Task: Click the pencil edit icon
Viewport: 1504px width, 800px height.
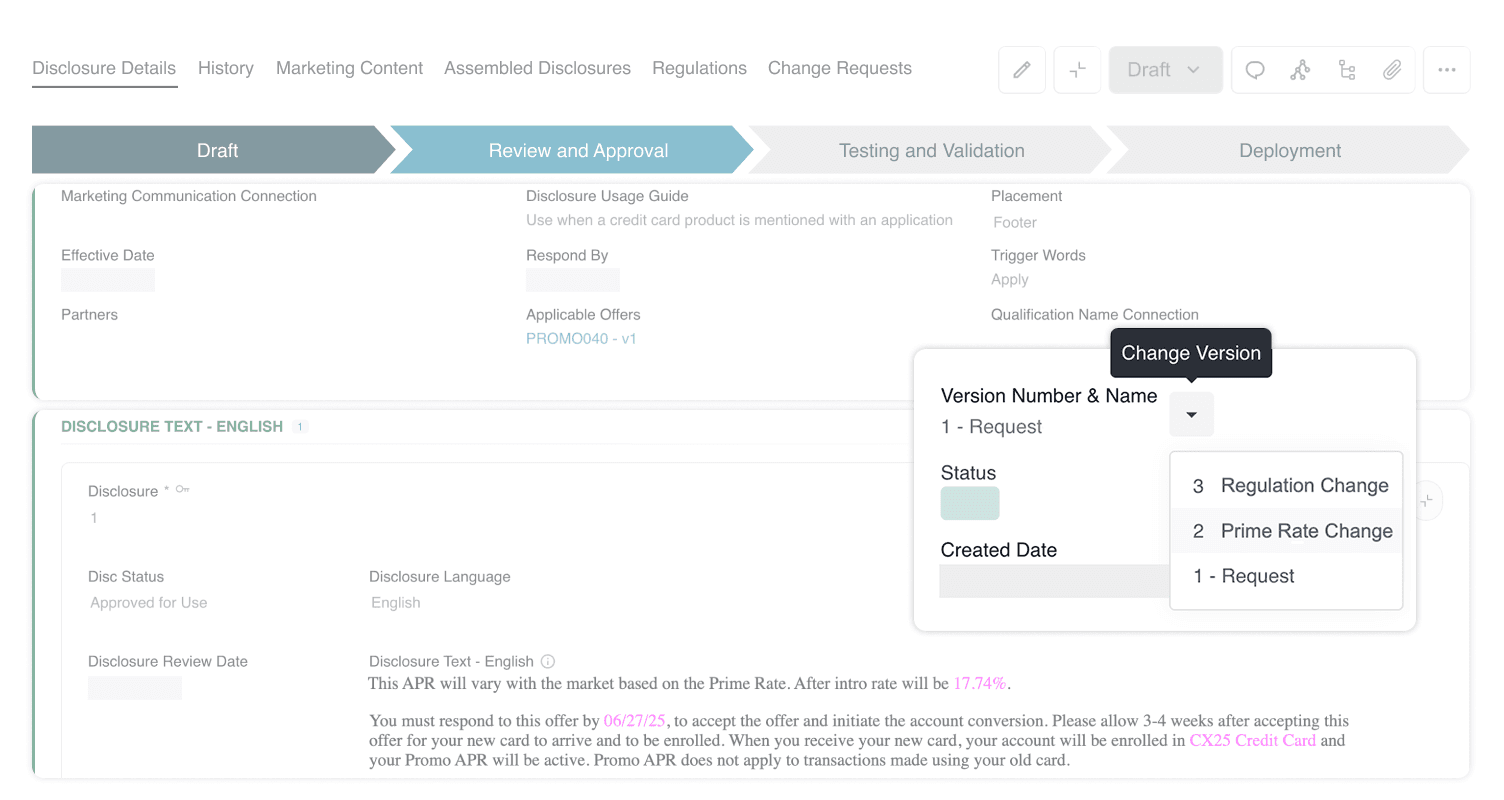Action: click(x=1021, y=69)
